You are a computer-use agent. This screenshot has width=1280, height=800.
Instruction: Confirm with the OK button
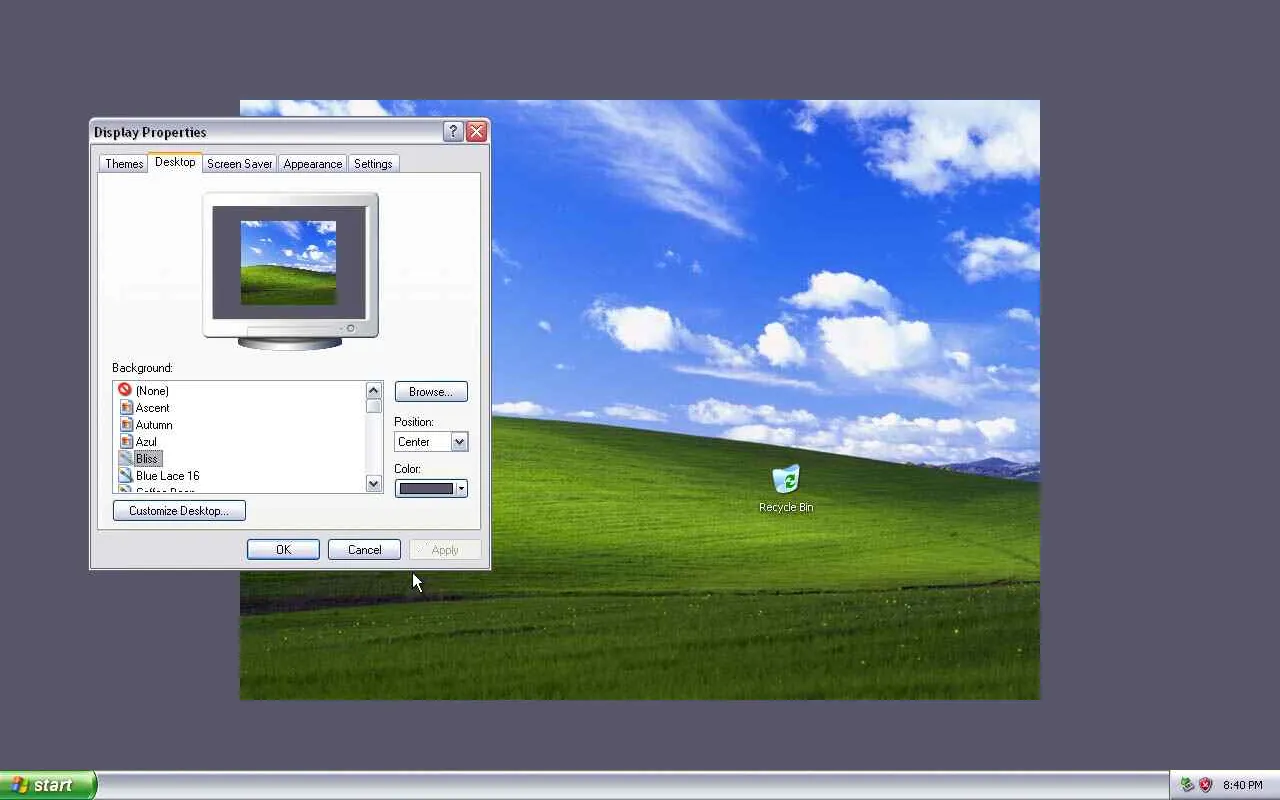[x=283, y=550]
